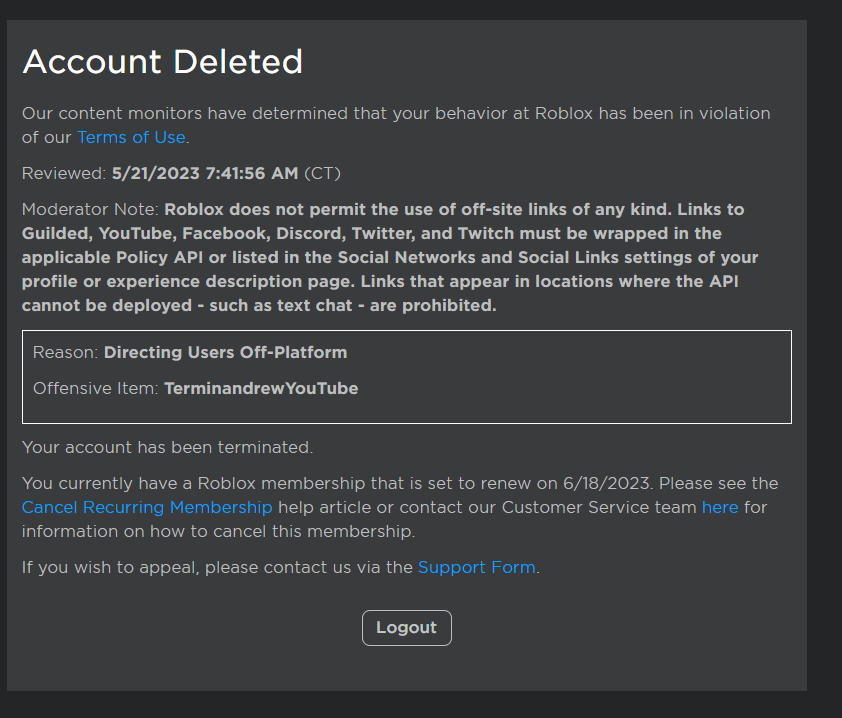Click the reason 'Directing Users Off-Platform'
This screenshot has width=842, height=718.
226,353
